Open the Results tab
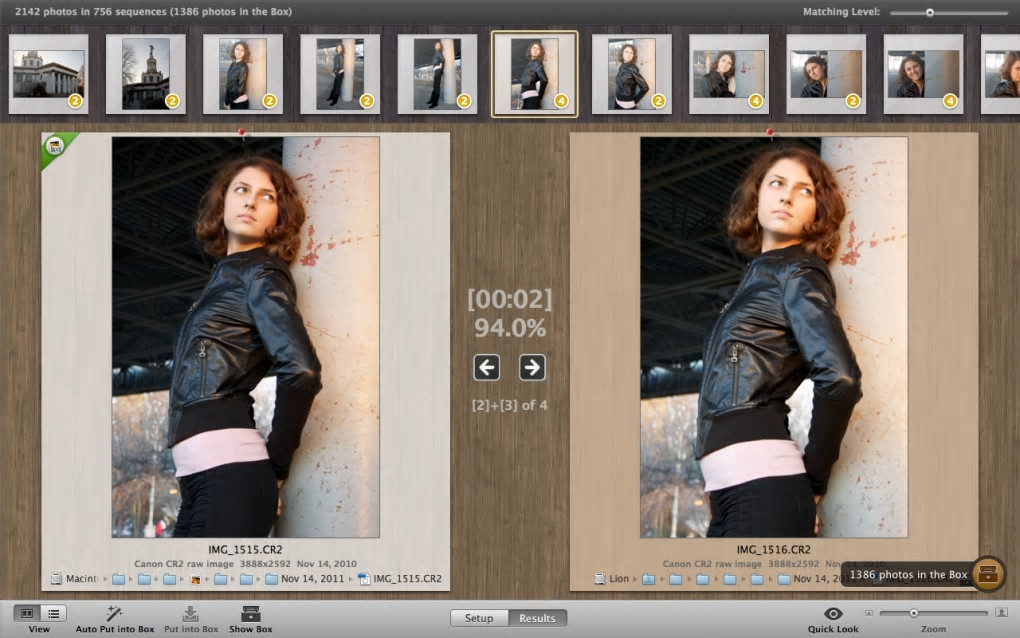1020x638 pixels. point(537,618)
